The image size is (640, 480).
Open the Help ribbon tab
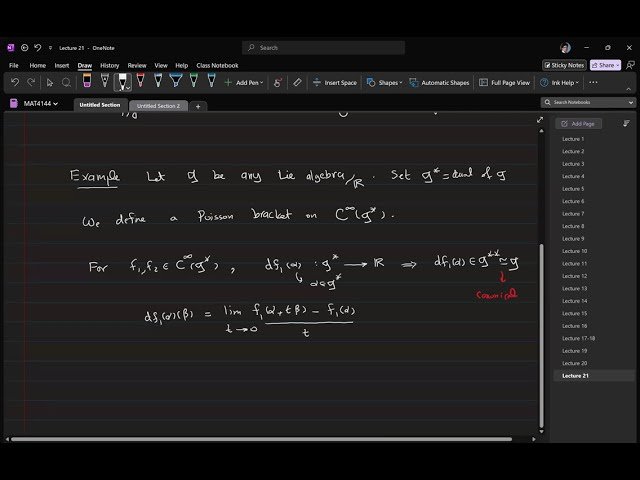pos(182,65)
